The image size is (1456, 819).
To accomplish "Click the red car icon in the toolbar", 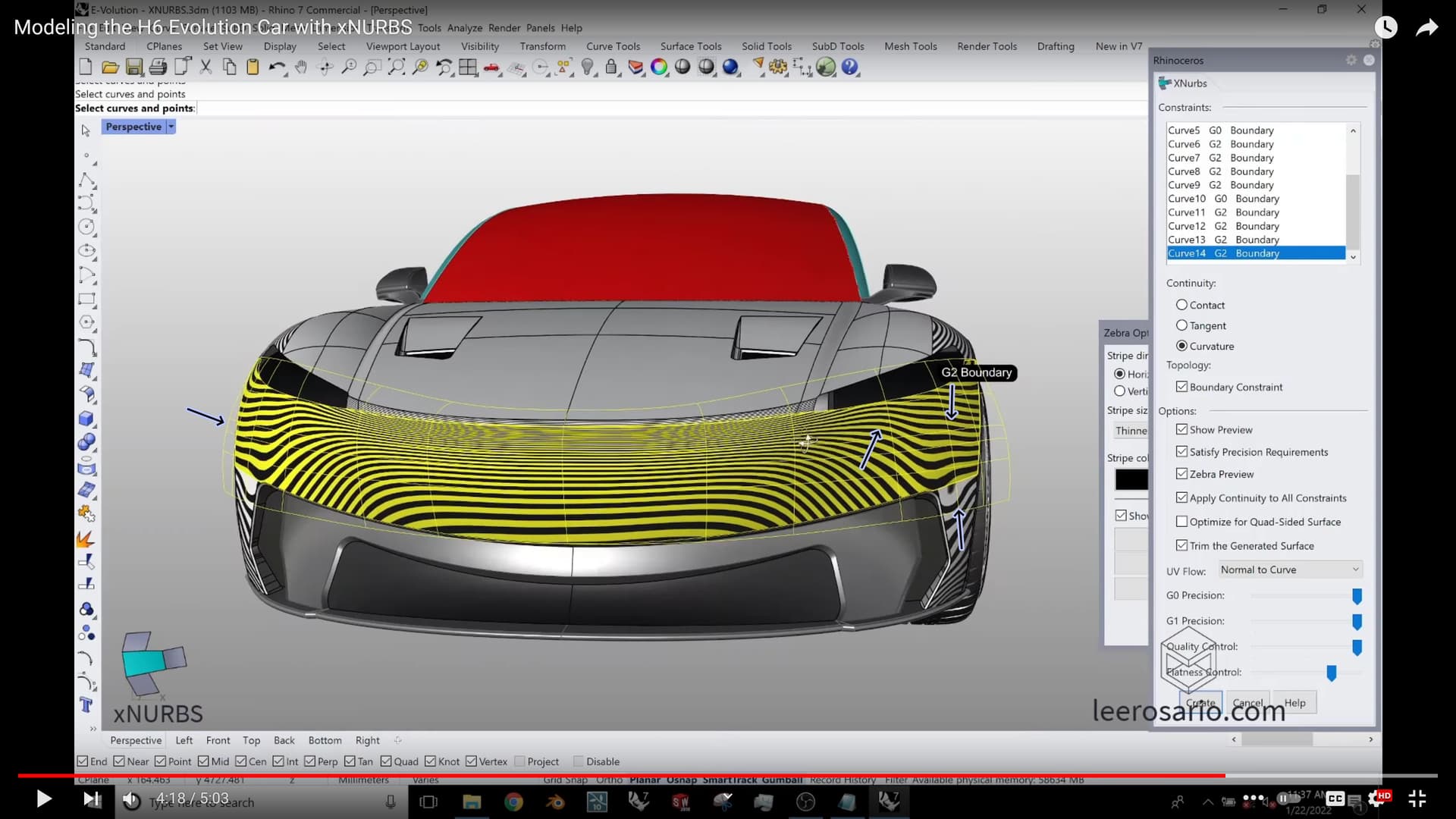I will pyautogui.click(x=491, y=68).
